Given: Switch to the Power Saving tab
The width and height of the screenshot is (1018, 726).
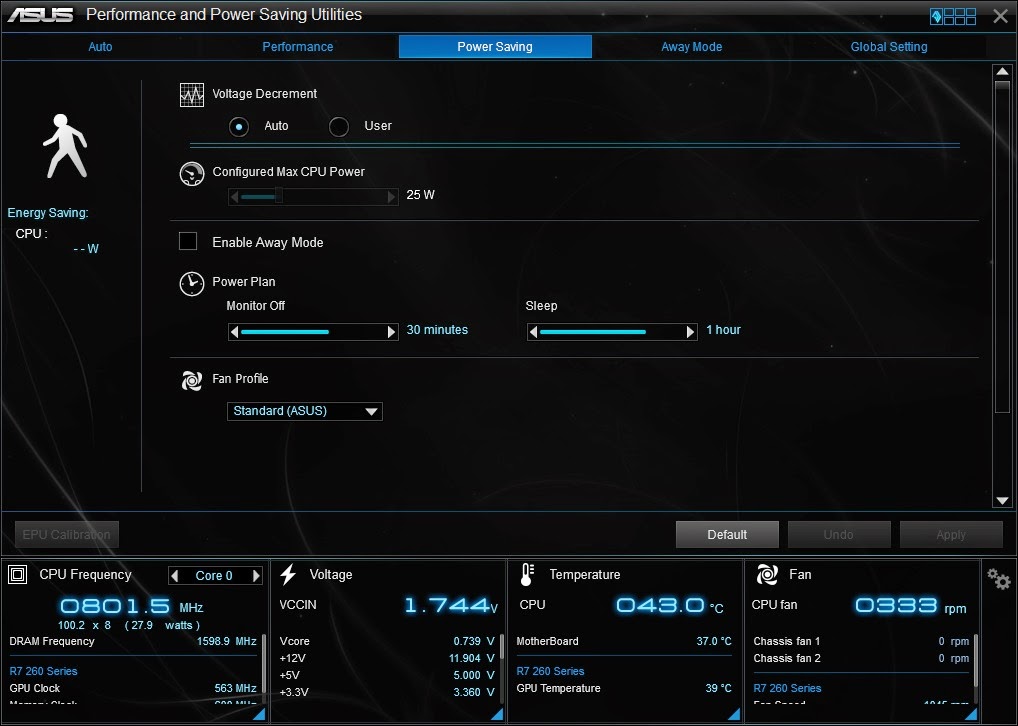Looking at the screenshot, I should tap(495, 47).
